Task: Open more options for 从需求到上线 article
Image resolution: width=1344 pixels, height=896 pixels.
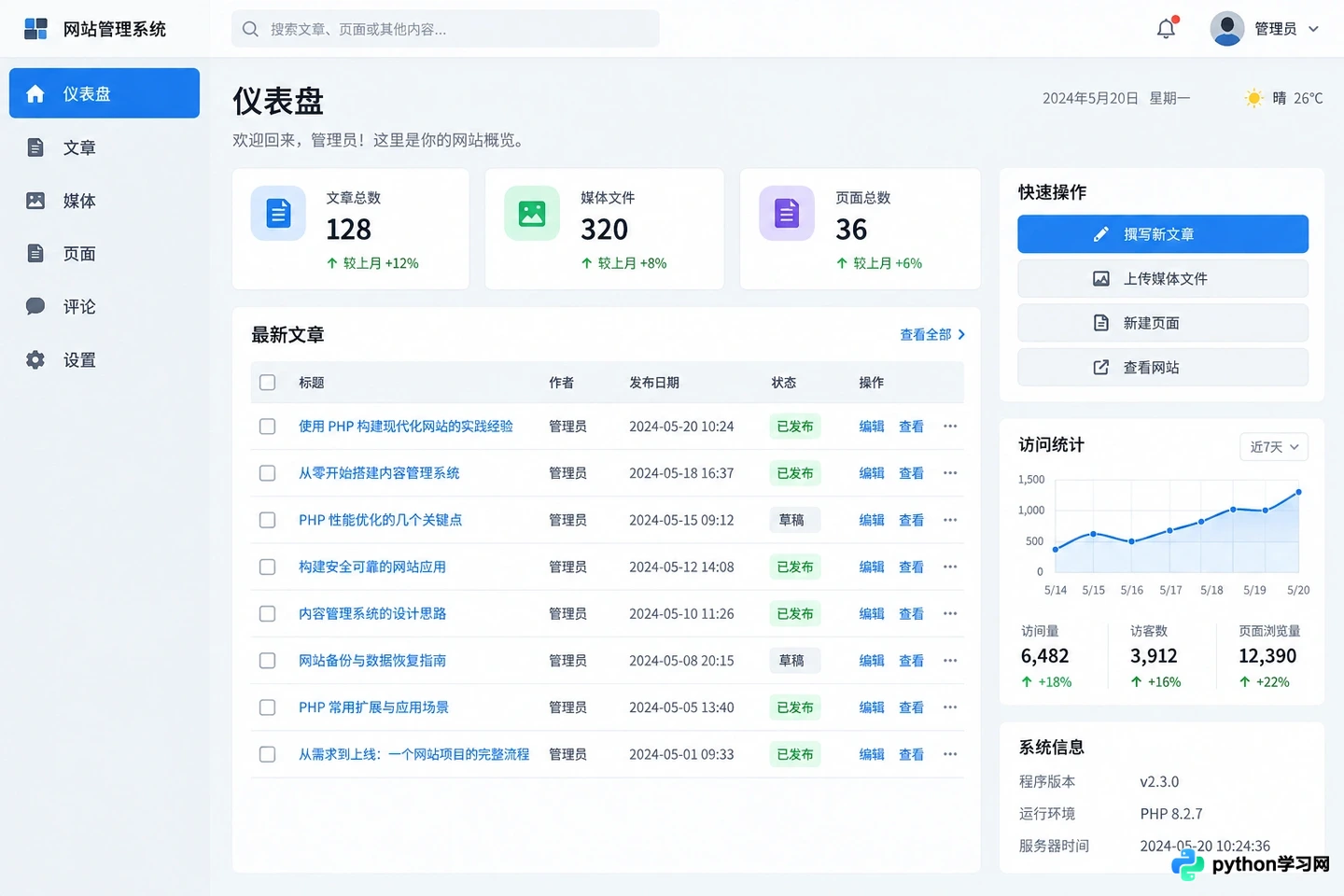Action: (950, 754)
